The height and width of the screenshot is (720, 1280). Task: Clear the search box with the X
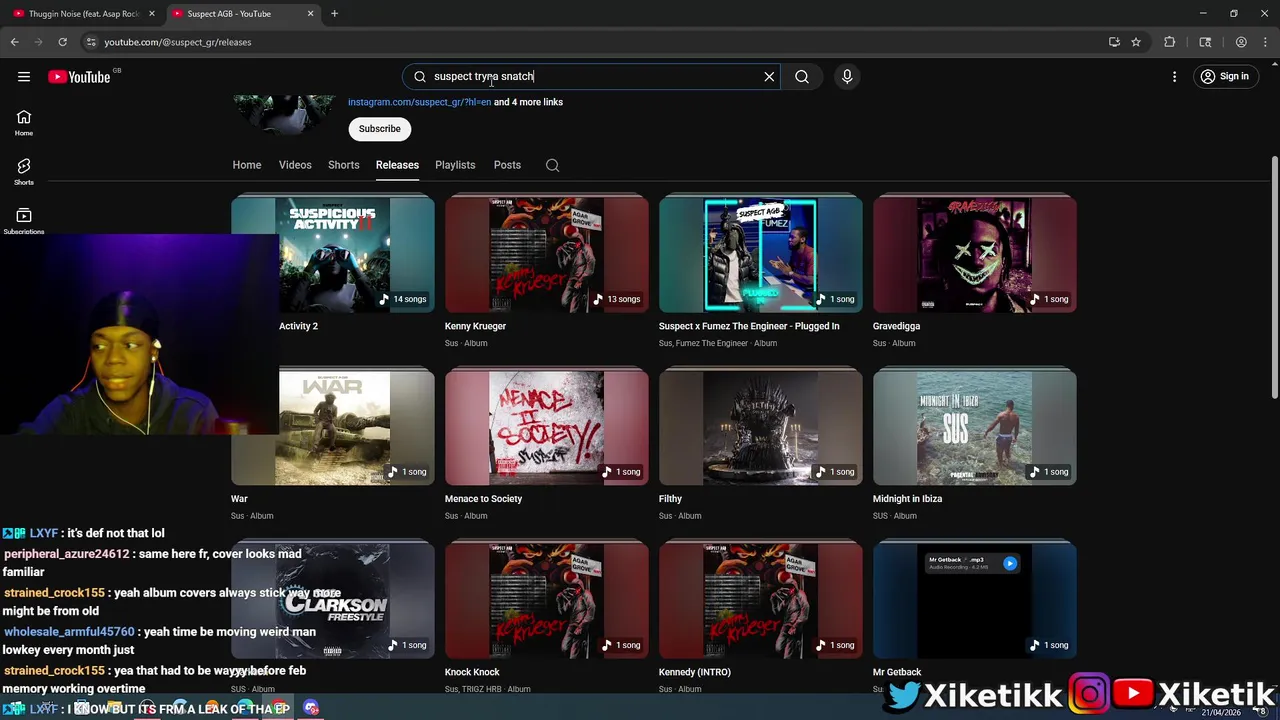coord(769,76)
